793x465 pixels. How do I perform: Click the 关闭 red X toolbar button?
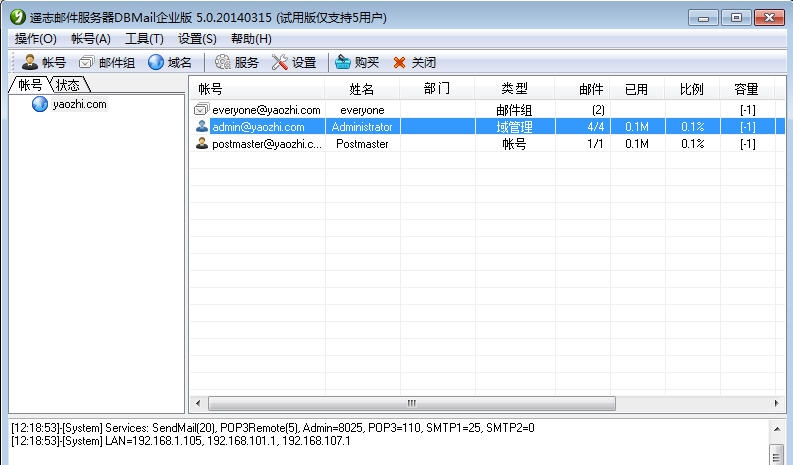click(414, 62)
